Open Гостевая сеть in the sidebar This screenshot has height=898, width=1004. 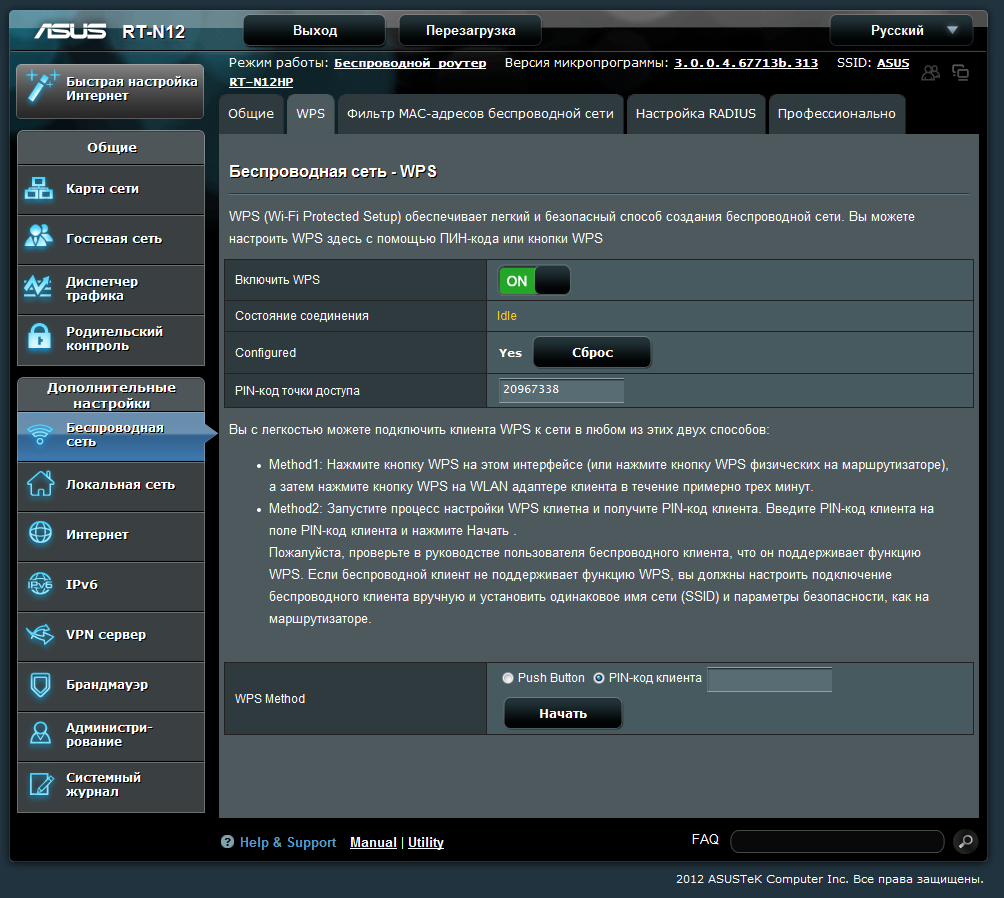[111, 239]
